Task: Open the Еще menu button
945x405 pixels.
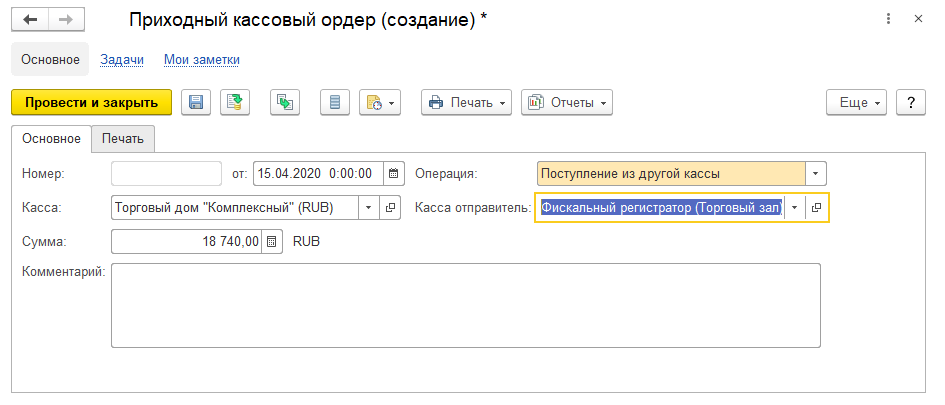Action: pos(857,102)
